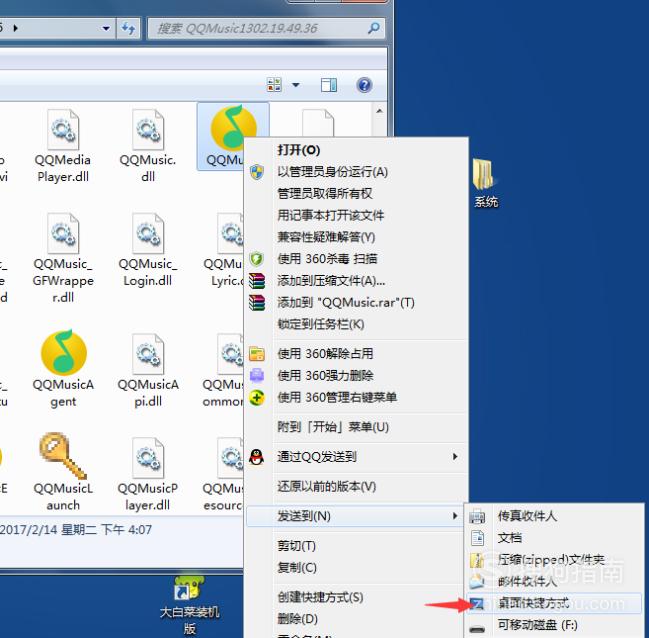This screenshot has width=649, height=638.
Task: Select the QQMusicLaunch key icon
Action: point(63,455)
